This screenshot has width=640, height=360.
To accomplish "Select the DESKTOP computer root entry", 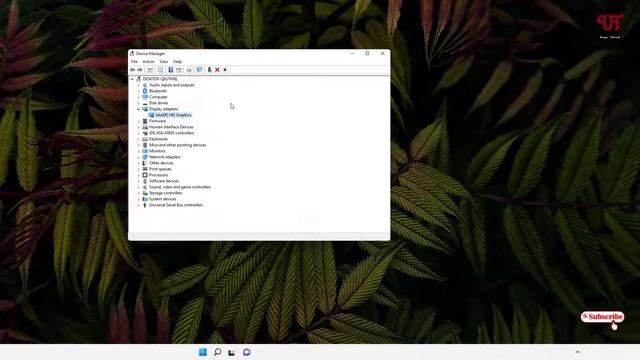I will pyautogui.click(x=160, y=79).
